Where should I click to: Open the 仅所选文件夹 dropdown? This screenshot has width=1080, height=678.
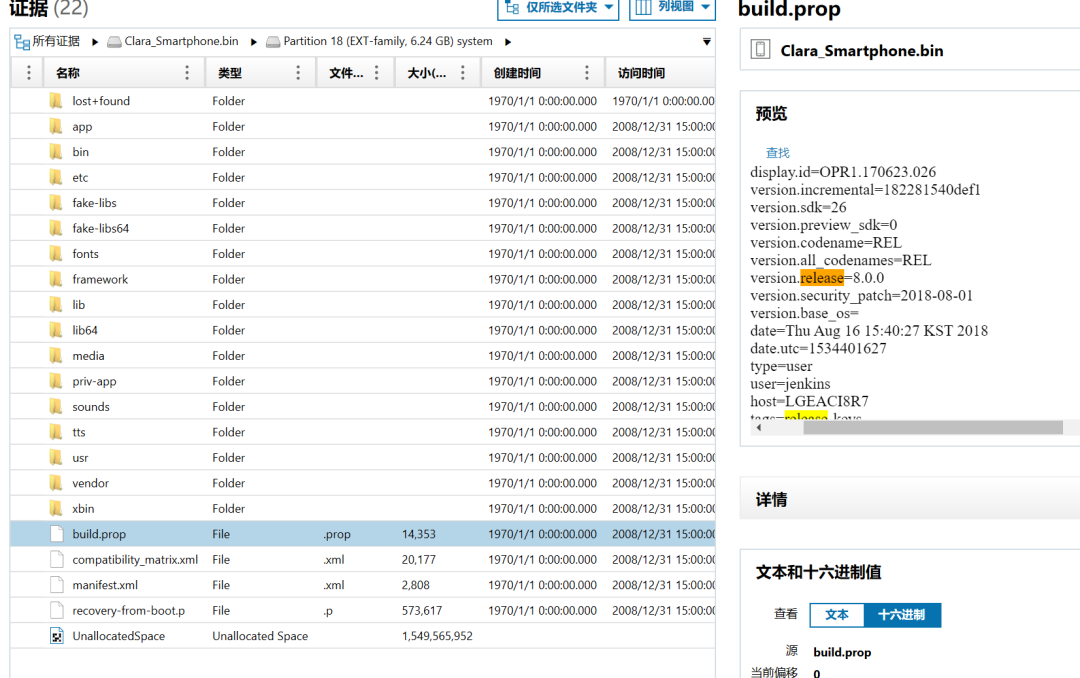point(558,8)
